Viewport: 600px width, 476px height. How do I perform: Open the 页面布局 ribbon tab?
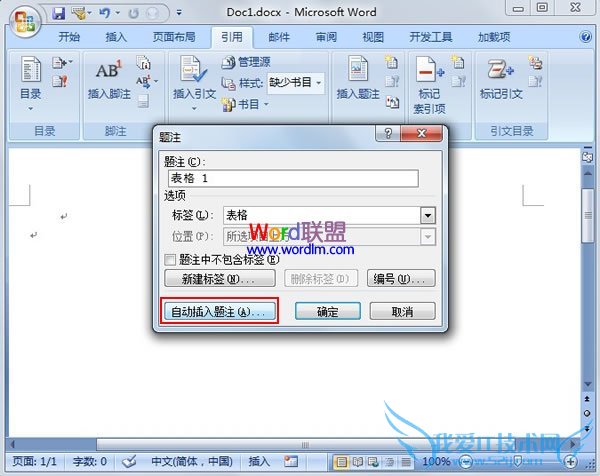coord(174,37)
